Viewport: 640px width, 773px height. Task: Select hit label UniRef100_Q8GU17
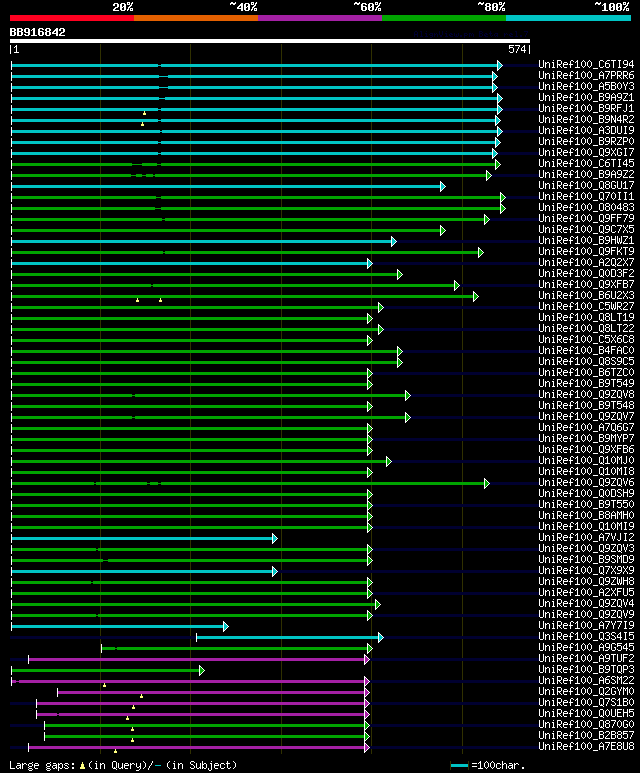[586, 185]
